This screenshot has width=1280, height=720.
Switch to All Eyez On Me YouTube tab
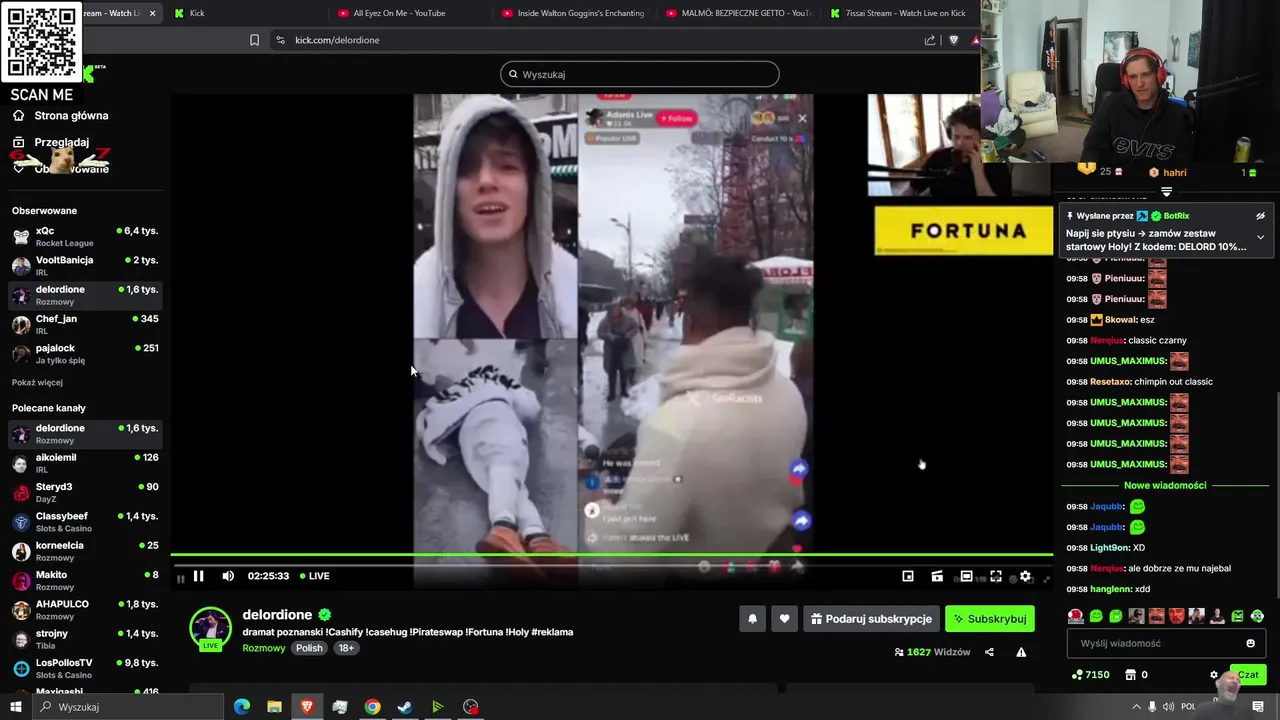[412, 13]
